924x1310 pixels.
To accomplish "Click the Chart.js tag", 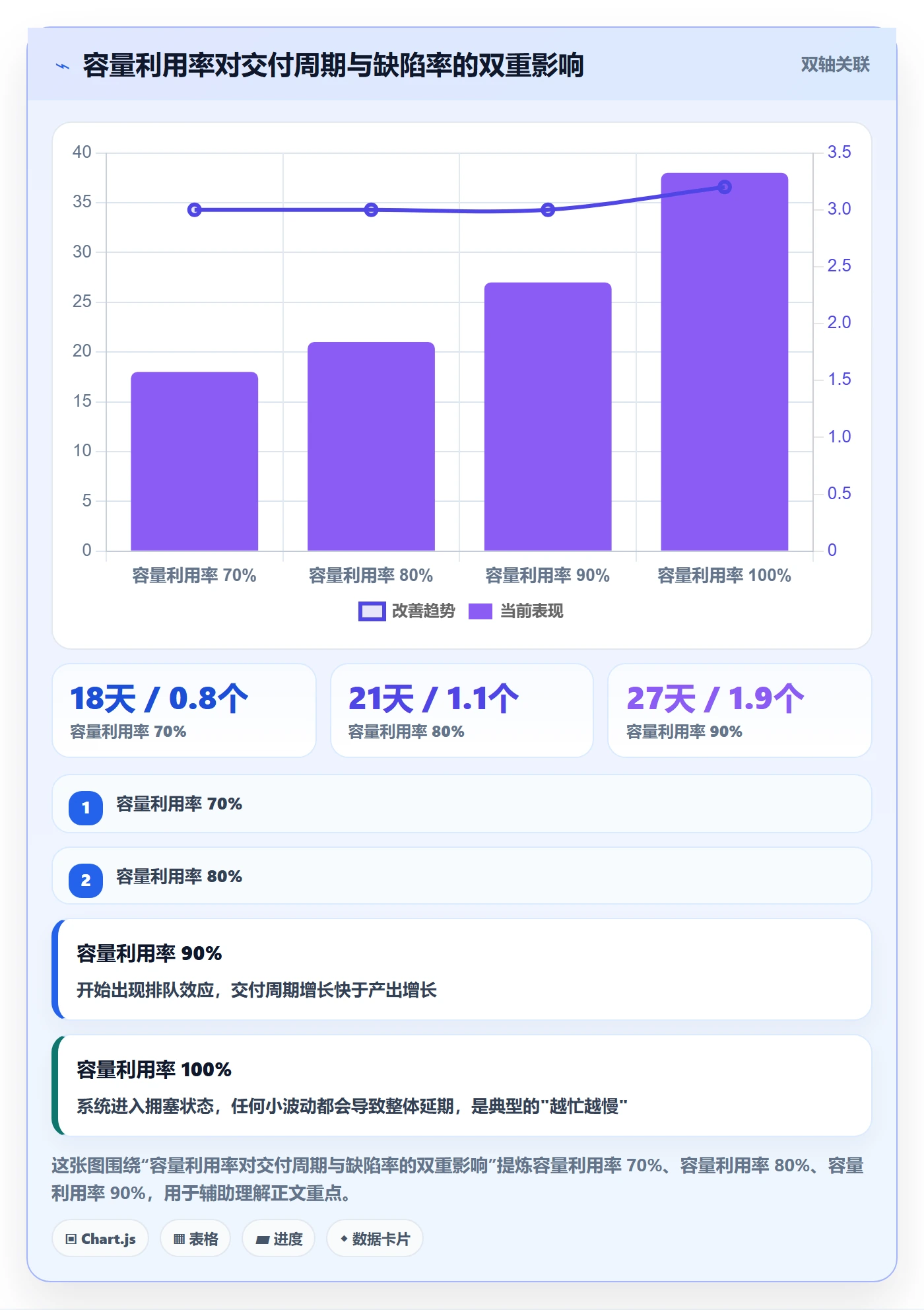I will [x=100, y=1239].
